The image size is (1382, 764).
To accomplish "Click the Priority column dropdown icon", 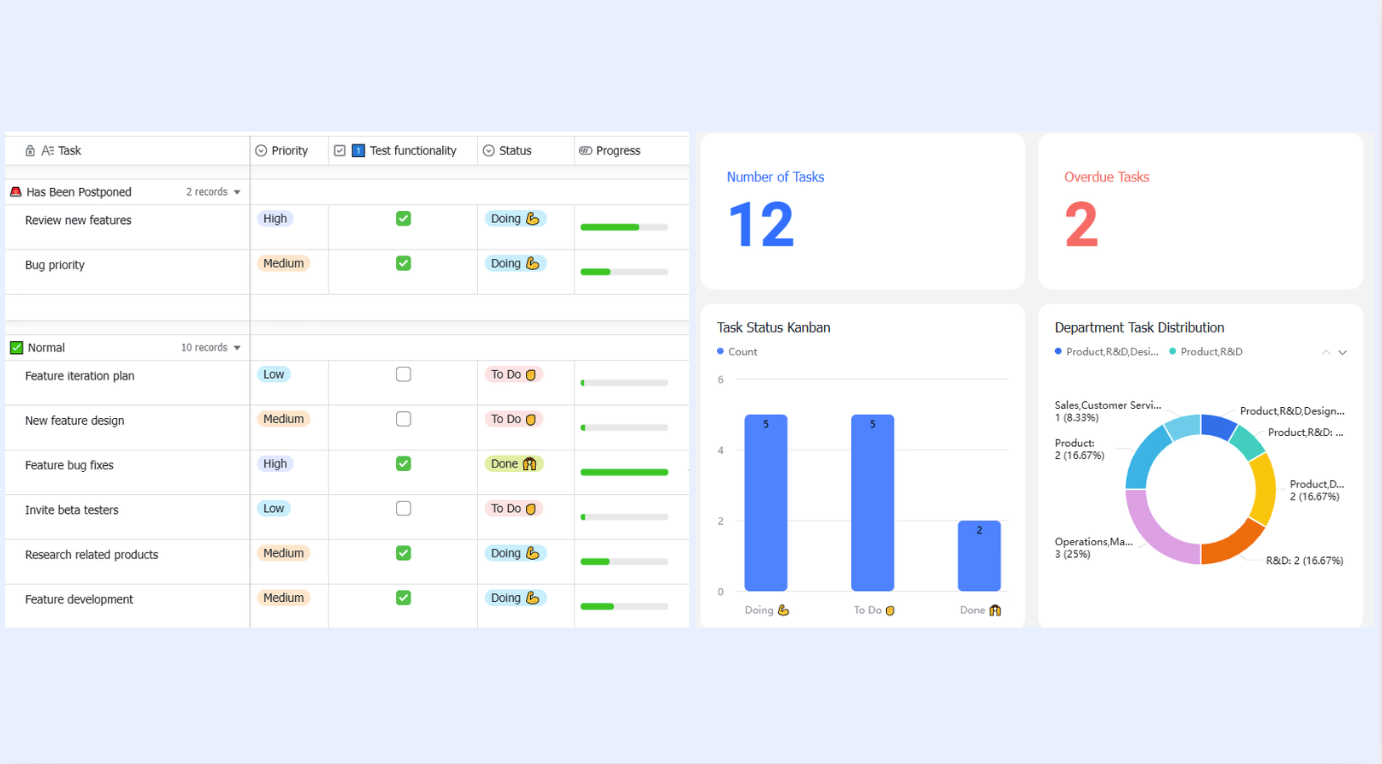I will click(x=261, y=151).
